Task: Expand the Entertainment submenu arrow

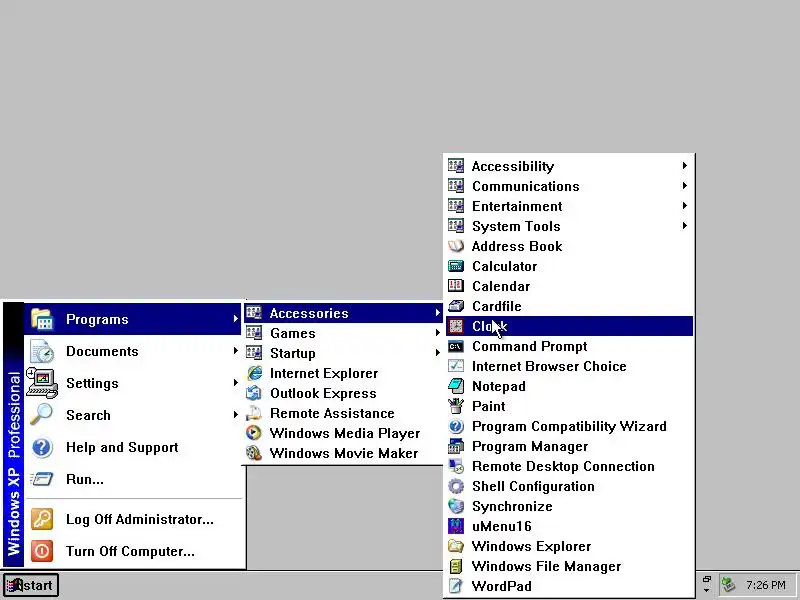Action: click(685, 206)
